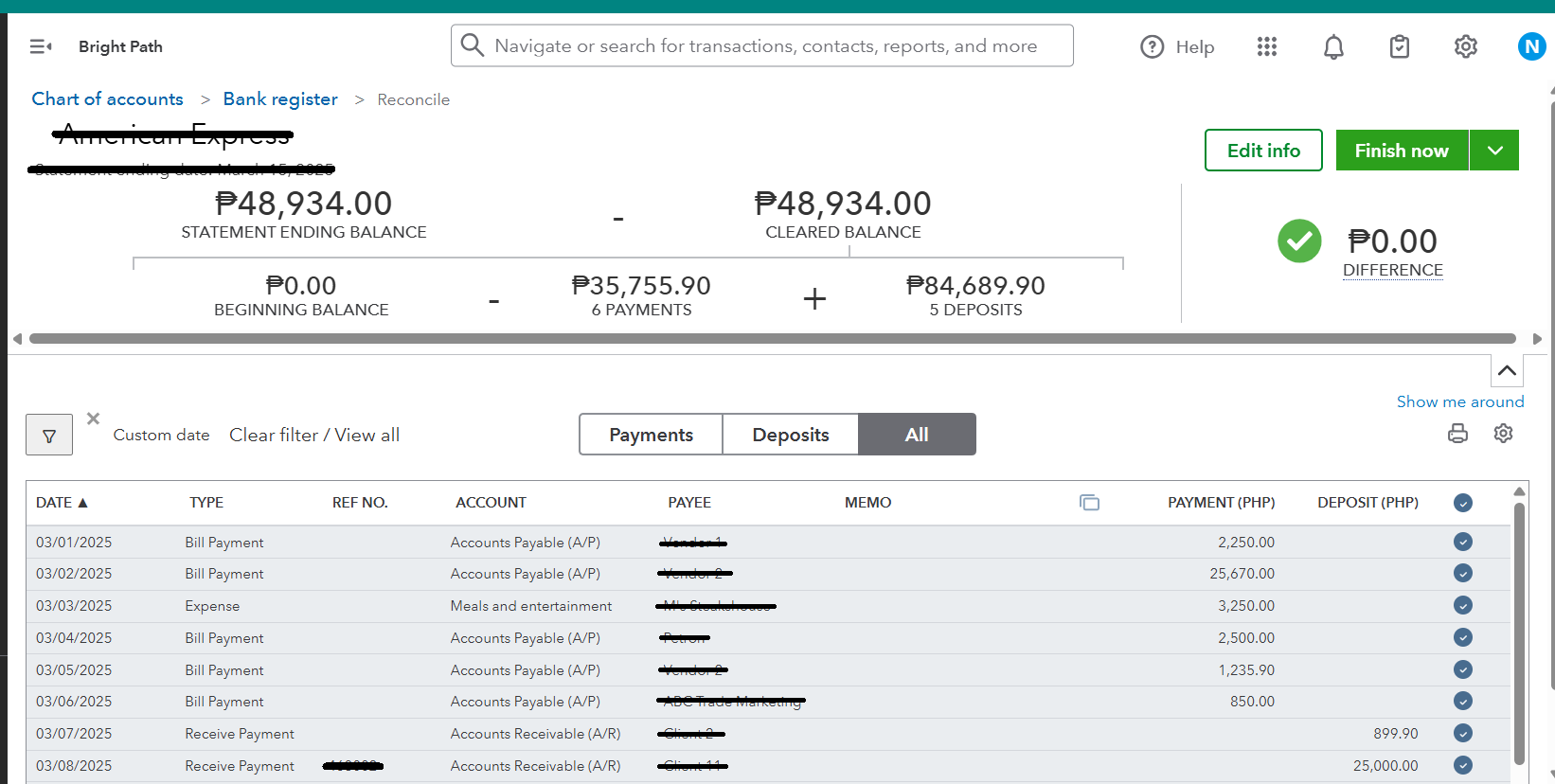Collapse the summary panel with chevron
Viewport: 1555px width, 784px height.
pos(1507,370)
